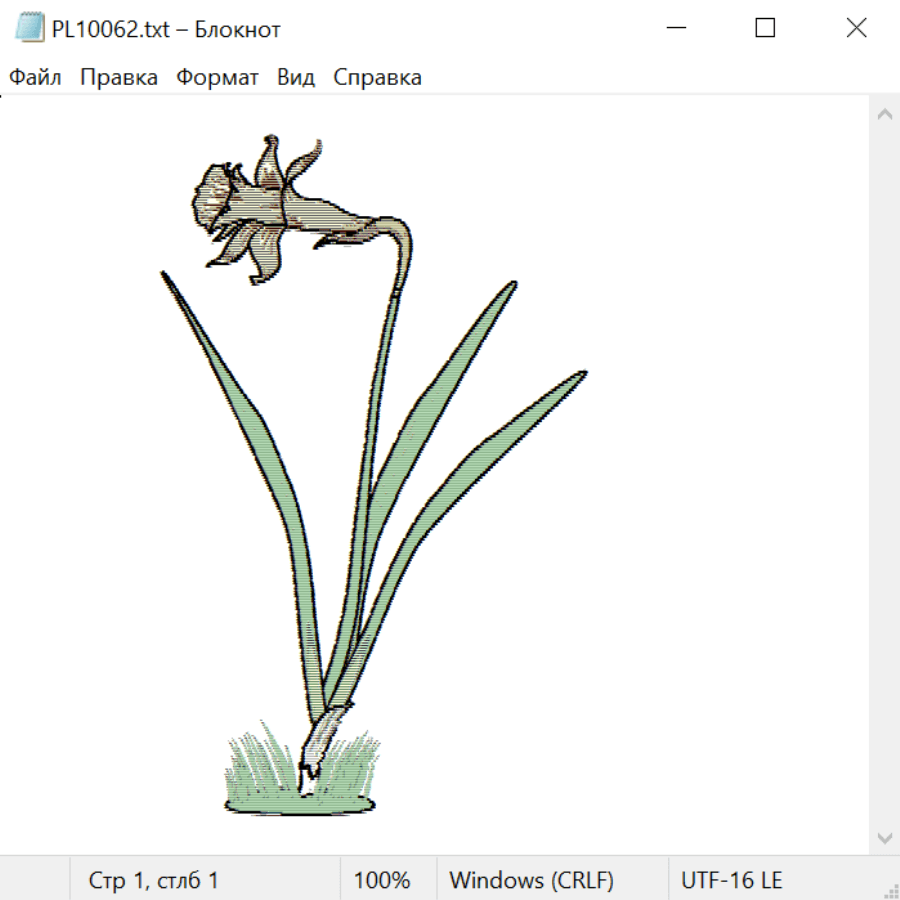
Task: Open the Правка menu
Action: (x=119, y=78)
